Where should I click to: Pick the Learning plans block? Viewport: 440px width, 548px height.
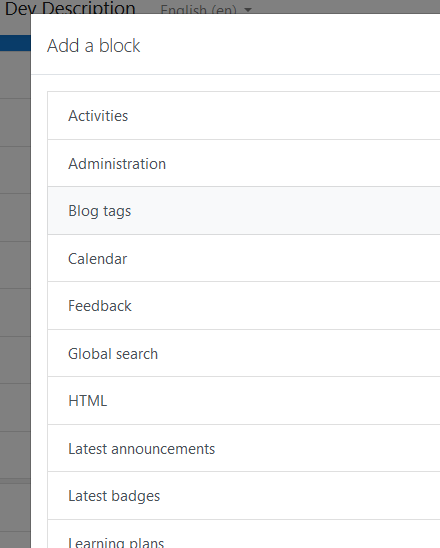(x=244, y=534)
